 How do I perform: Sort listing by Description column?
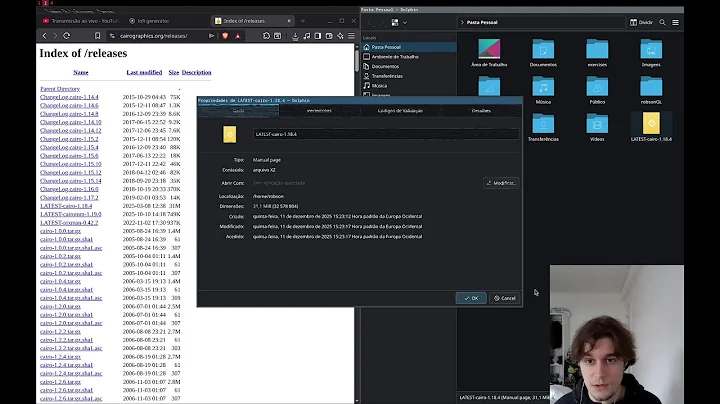point(197,73)
